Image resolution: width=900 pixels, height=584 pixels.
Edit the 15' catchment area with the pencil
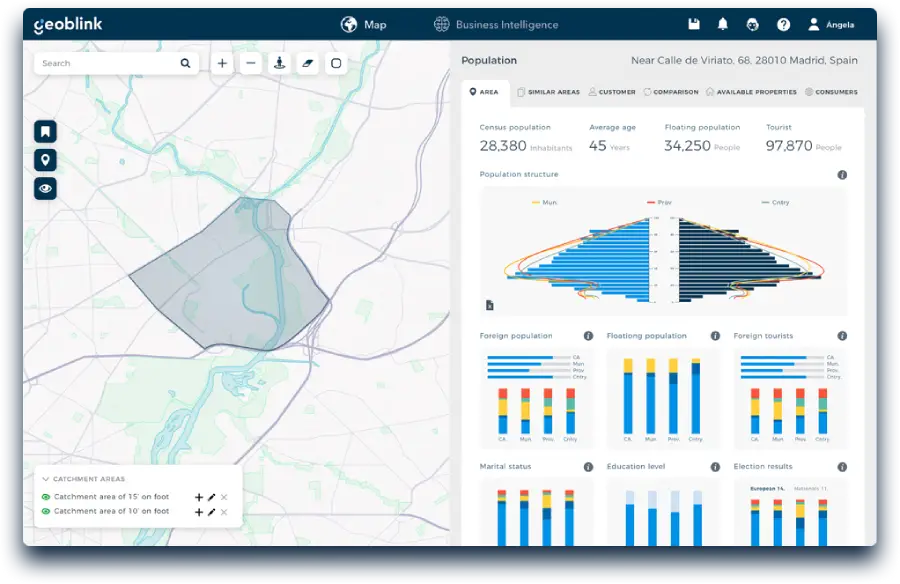point(210,497)
